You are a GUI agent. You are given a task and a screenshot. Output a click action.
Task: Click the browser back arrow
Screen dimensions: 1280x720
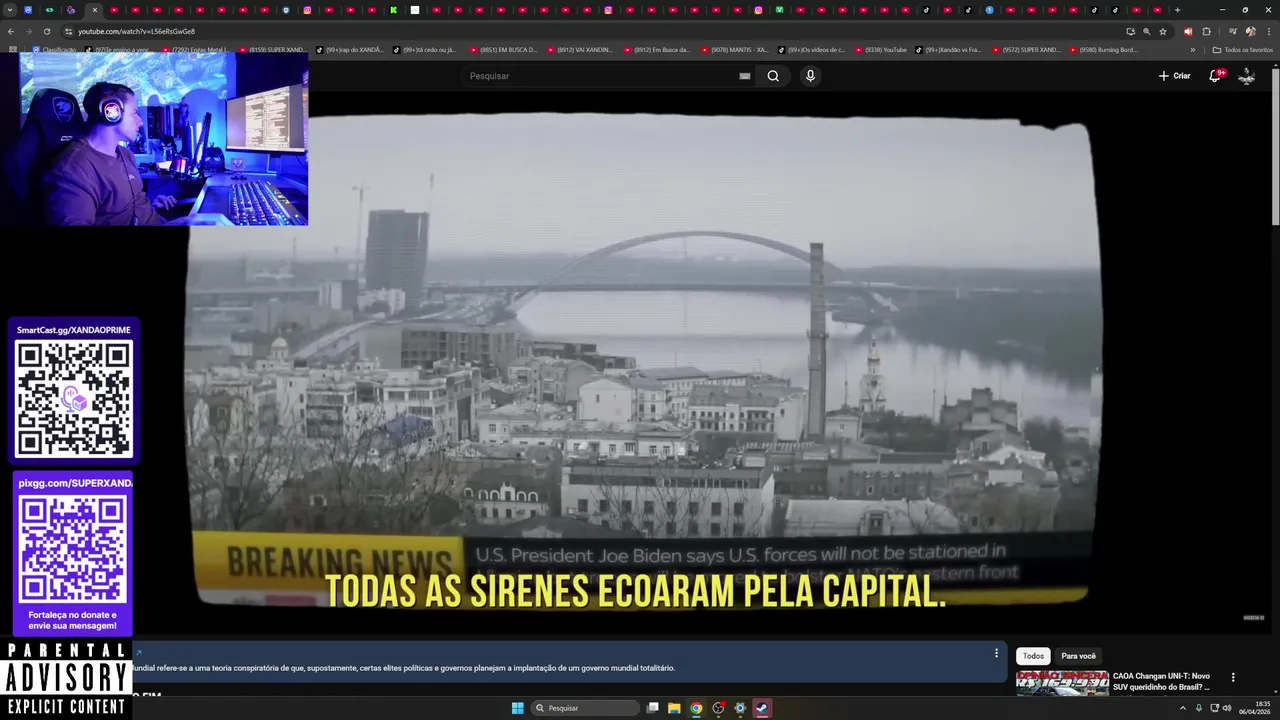[11, 31]
